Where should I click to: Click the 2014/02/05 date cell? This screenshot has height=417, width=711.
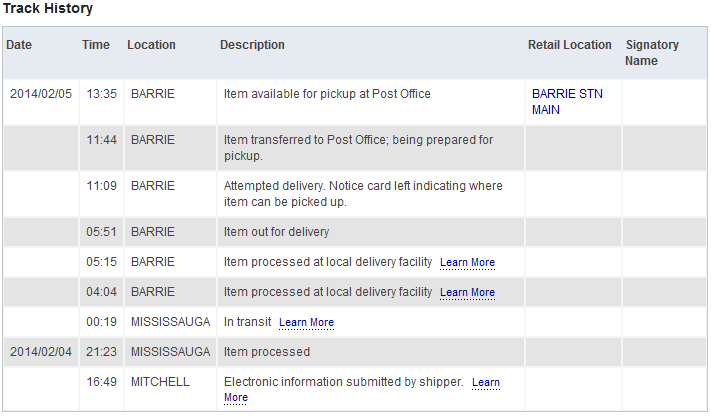(x=41, y=94)
